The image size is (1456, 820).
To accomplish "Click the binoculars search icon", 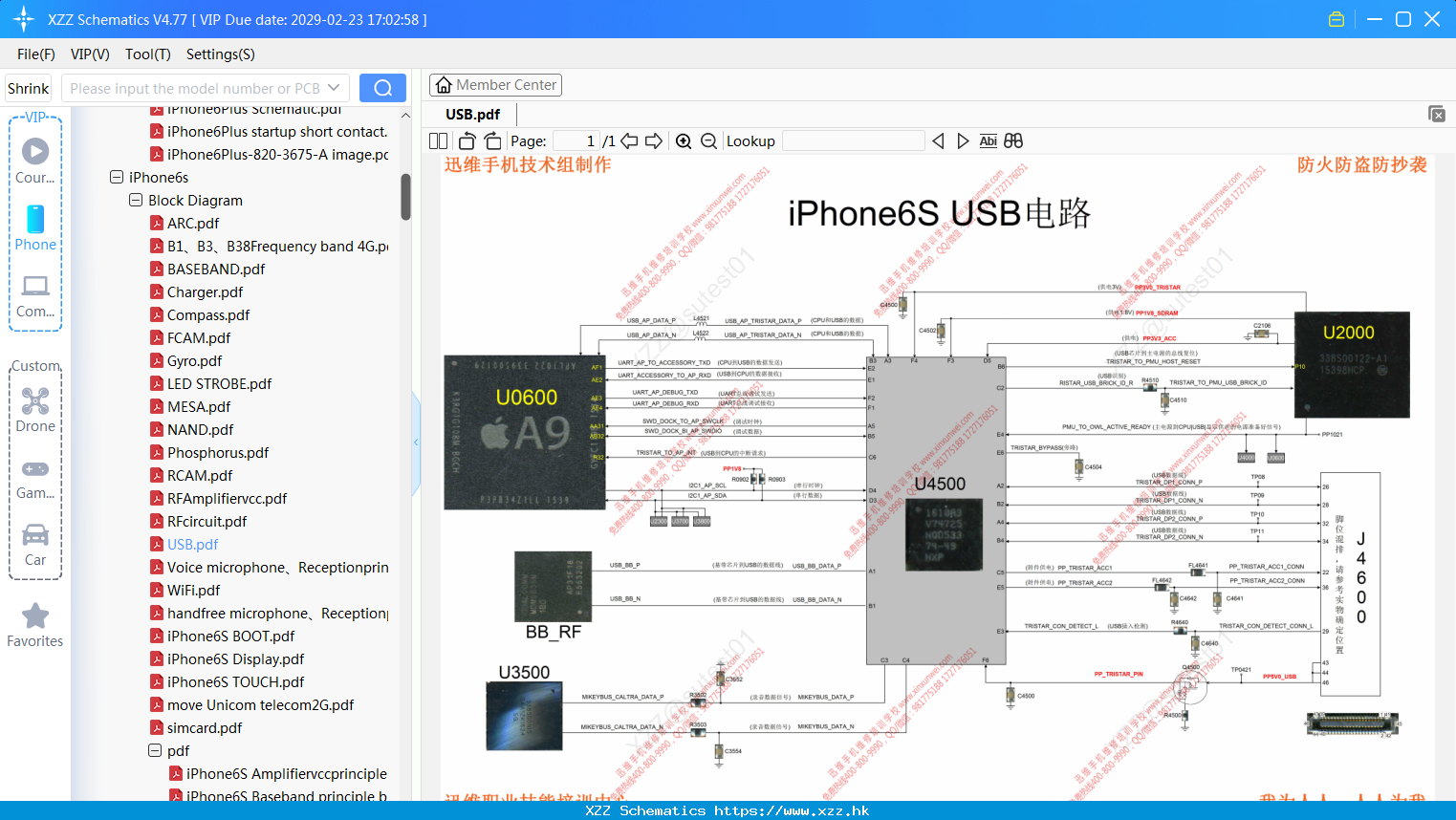I will (1013, 141).
